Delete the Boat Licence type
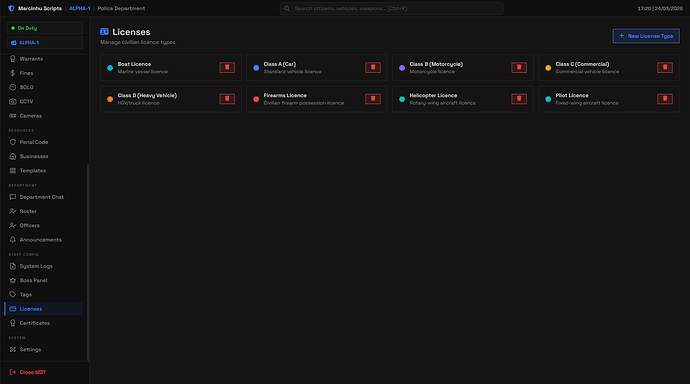 pos(227,67)
